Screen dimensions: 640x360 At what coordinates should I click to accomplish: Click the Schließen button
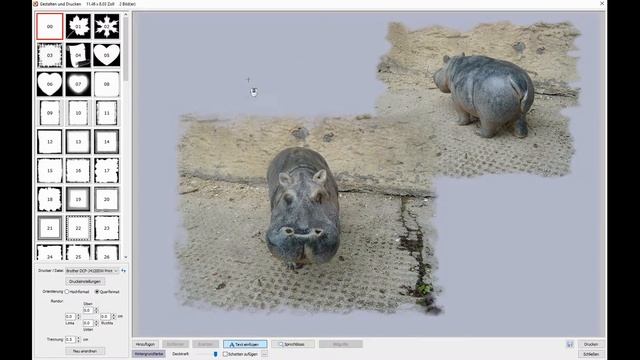click(x=591, y=354)
